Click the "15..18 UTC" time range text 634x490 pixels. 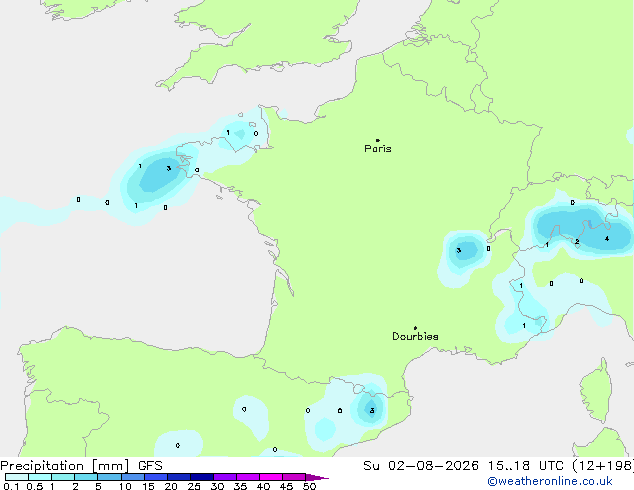tap(525, 466)
